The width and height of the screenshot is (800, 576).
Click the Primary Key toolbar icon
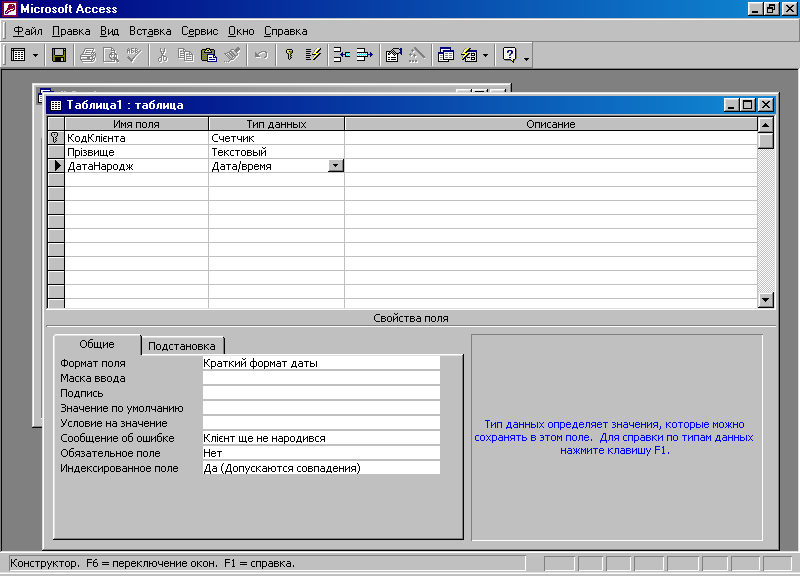point(289,55)
